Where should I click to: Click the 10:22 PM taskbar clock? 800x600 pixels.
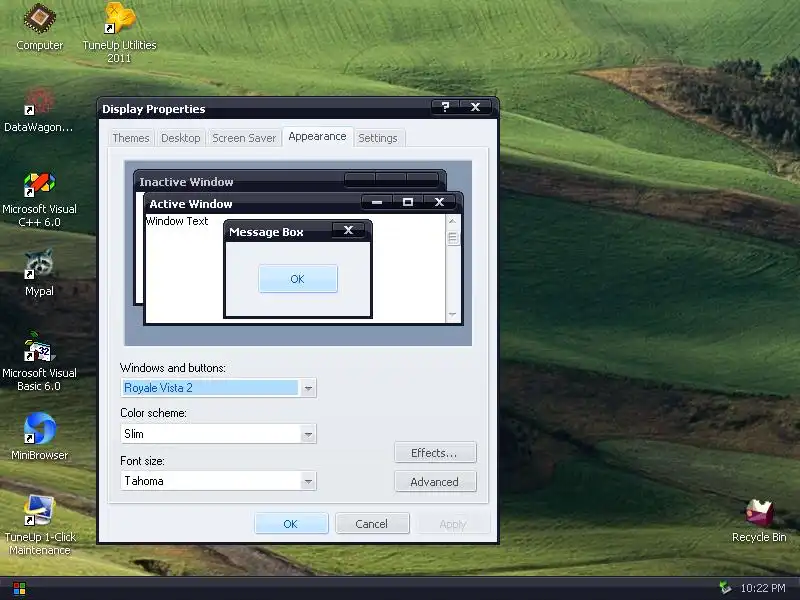[763, 588]
